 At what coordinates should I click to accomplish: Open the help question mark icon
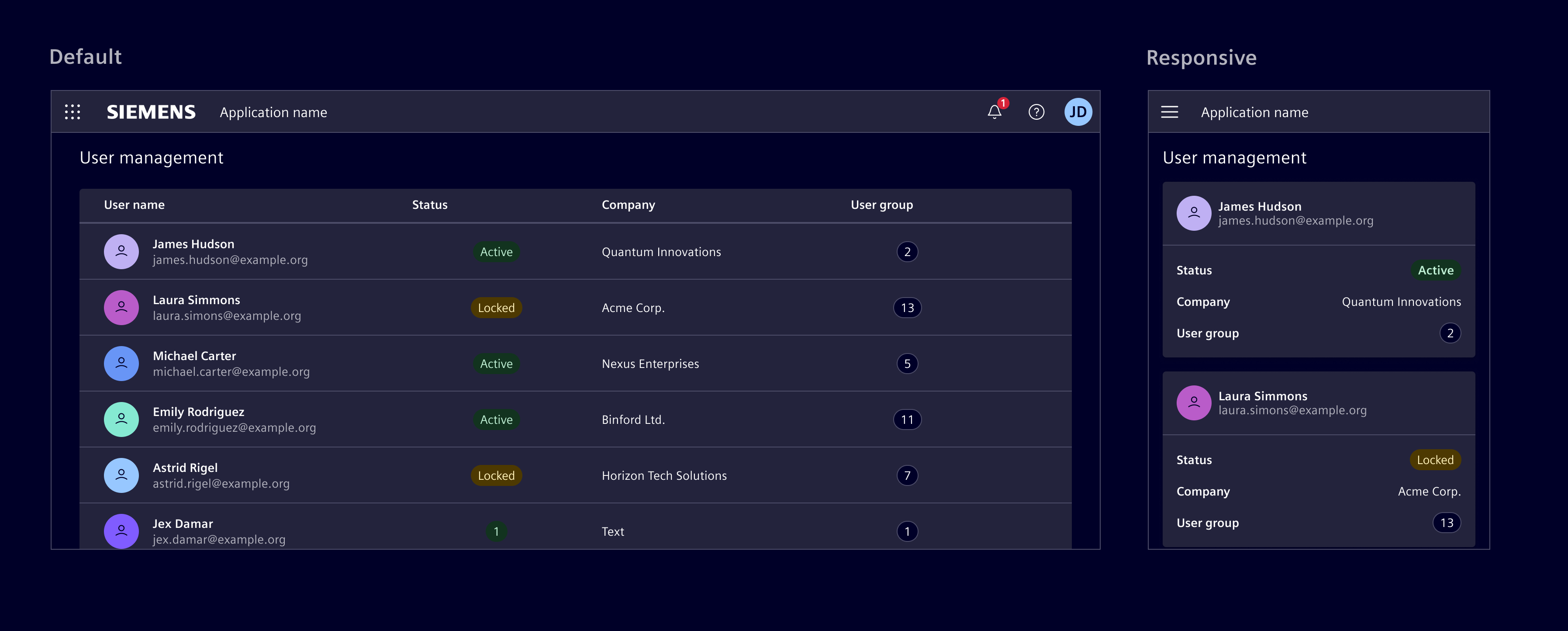tap(1036, 112)
